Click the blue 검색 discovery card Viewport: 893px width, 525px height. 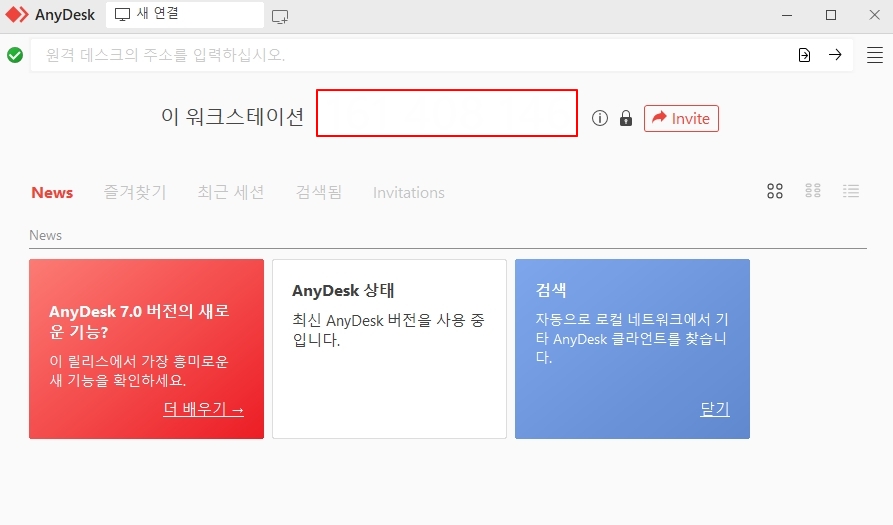[632, 348]
